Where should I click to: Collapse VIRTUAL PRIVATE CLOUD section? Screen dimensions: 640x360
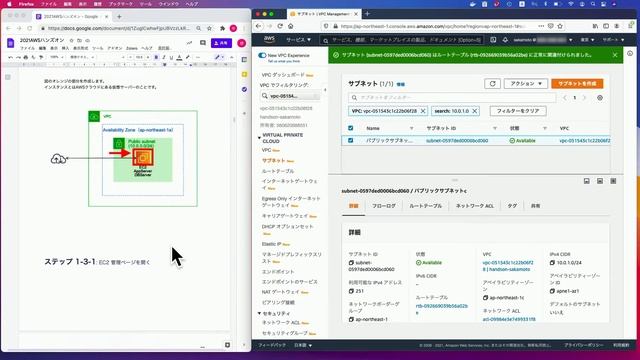[x=259, y=138]
